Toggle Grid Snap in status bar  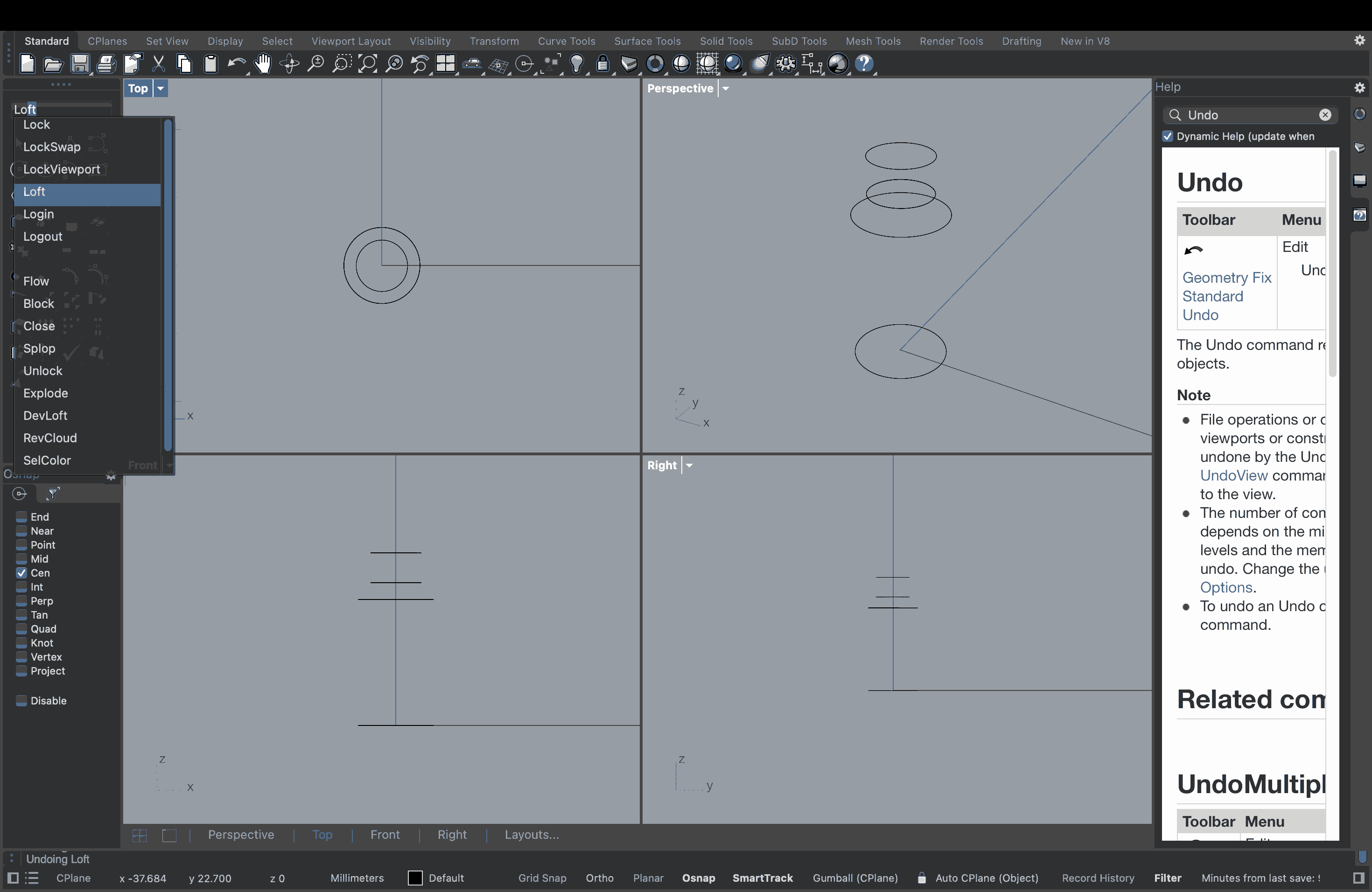[542, 878]
